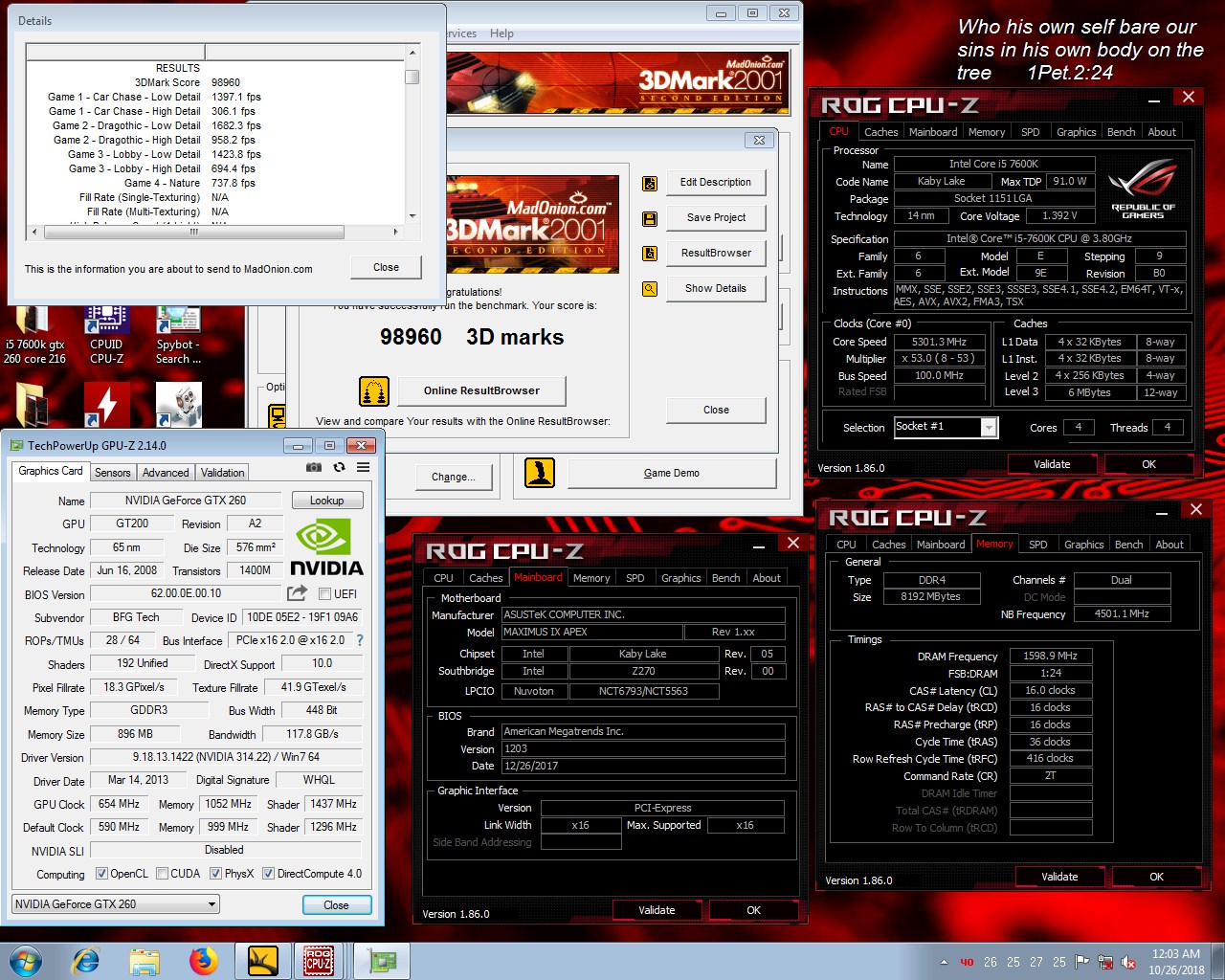Open the GPU-Z hamburger menu icon
The width and height of the screenshot is (1225, 980).
(x=364, y=467)
